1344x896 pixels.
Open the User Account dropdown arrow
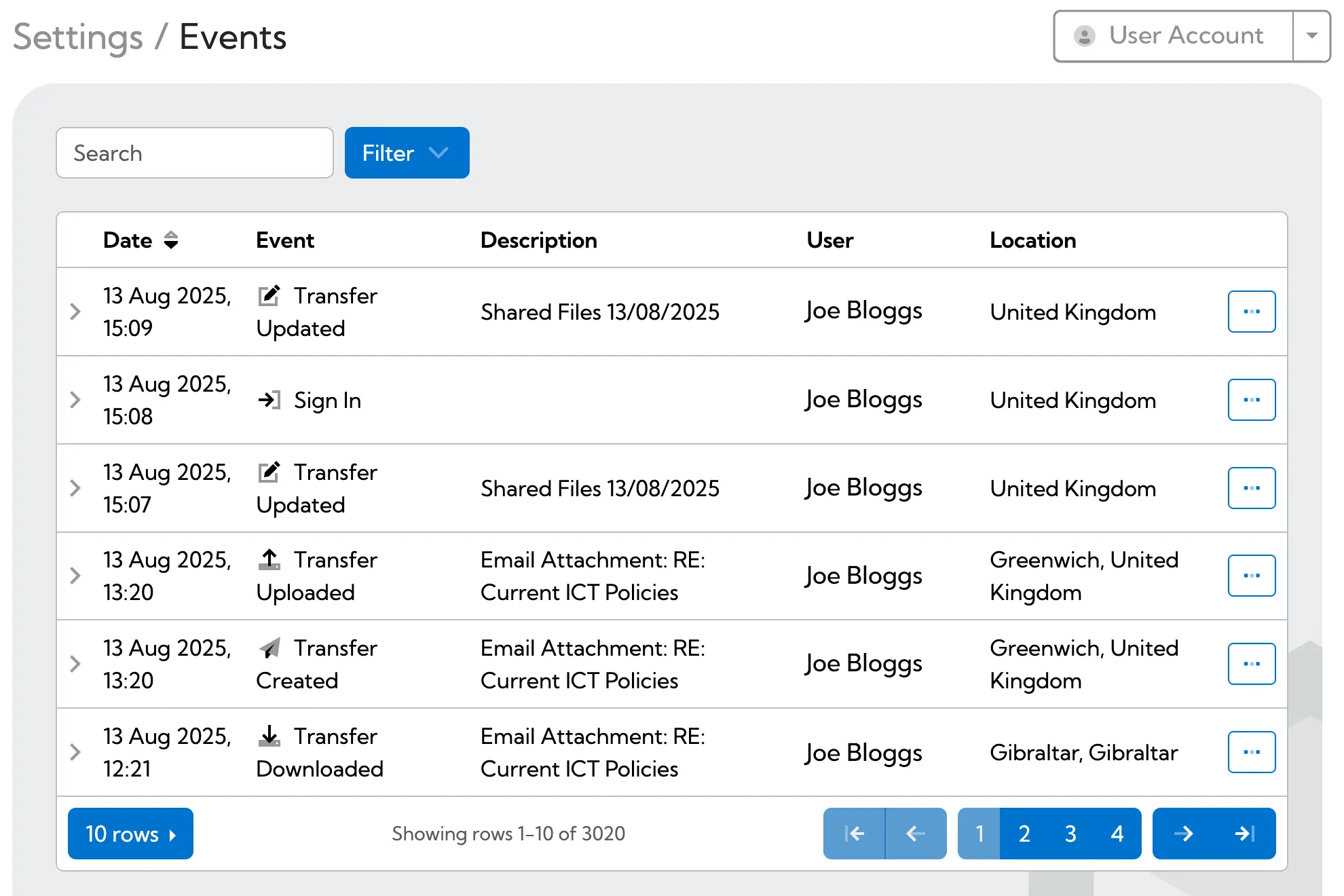(1311, 36)
